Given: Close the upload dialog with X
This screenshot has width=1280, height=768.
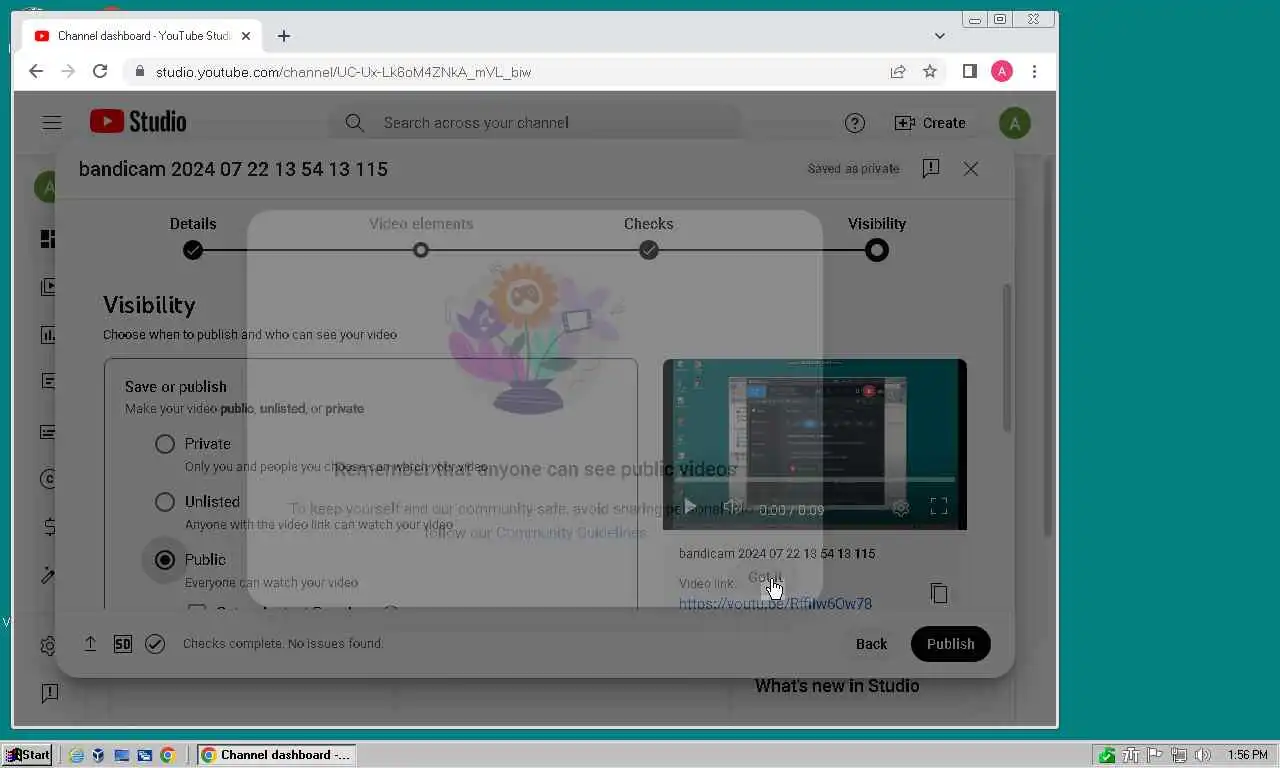Looking at the screenshot, I should (971, 169).
